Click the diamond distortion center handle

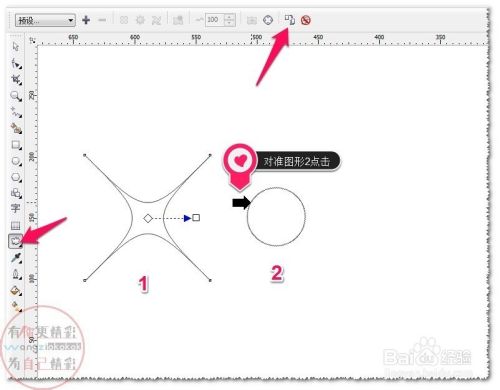pyautogui.click(x=148, y=218)
